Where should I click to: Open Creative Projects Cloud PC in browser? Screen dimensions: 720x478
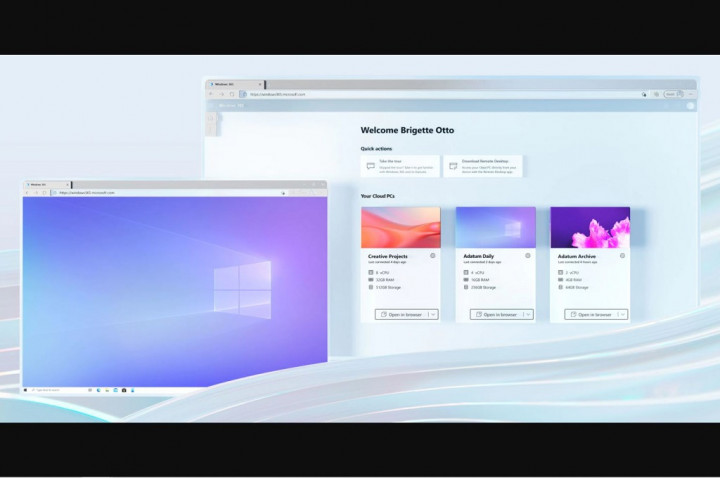click(401, 315)
